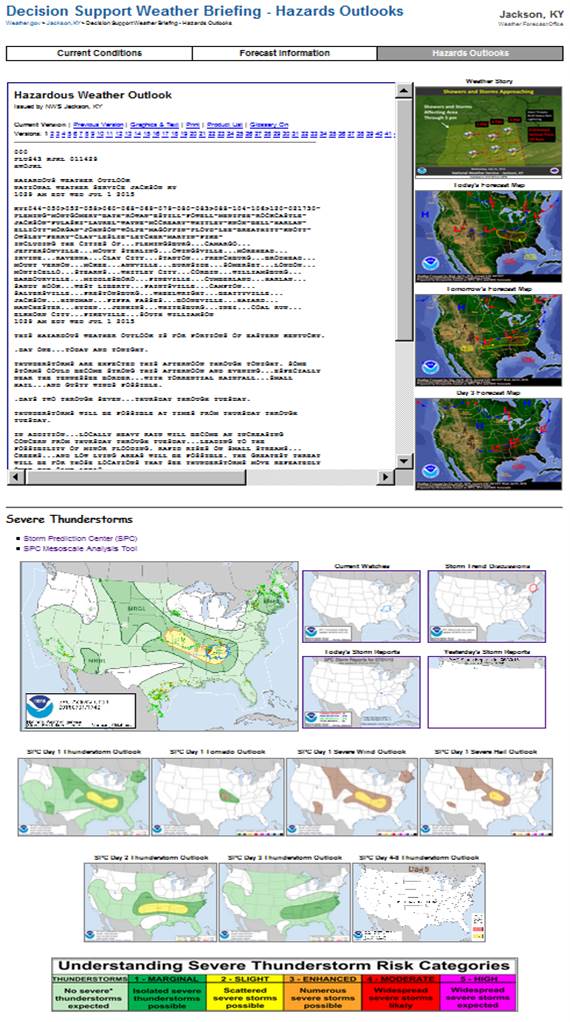Open the SPC Mesoscale Analysis Tool link
570x1022 pixels.
(x=80, y=549)
